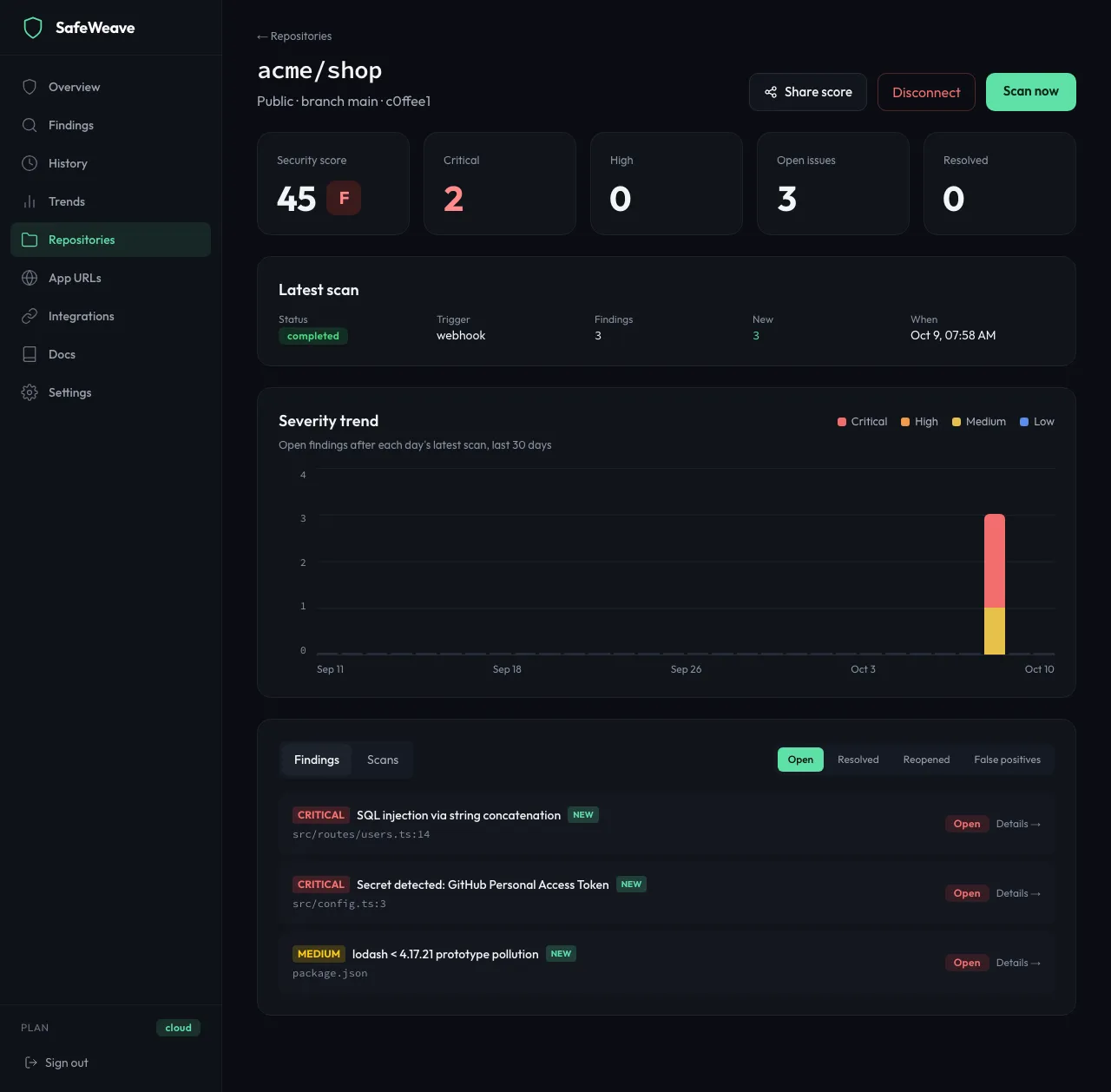This screenshot has height=1092, width=1111.
Task: Open the Overview page
Action: click(110, 87)
